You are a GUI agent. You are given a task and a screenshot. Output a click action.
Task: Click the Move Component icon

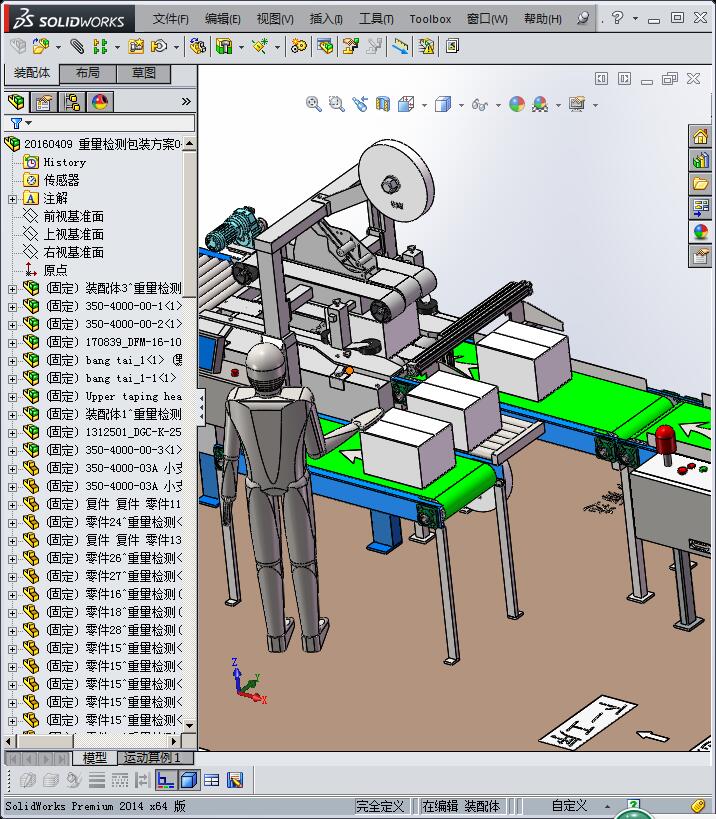(159, 46)
